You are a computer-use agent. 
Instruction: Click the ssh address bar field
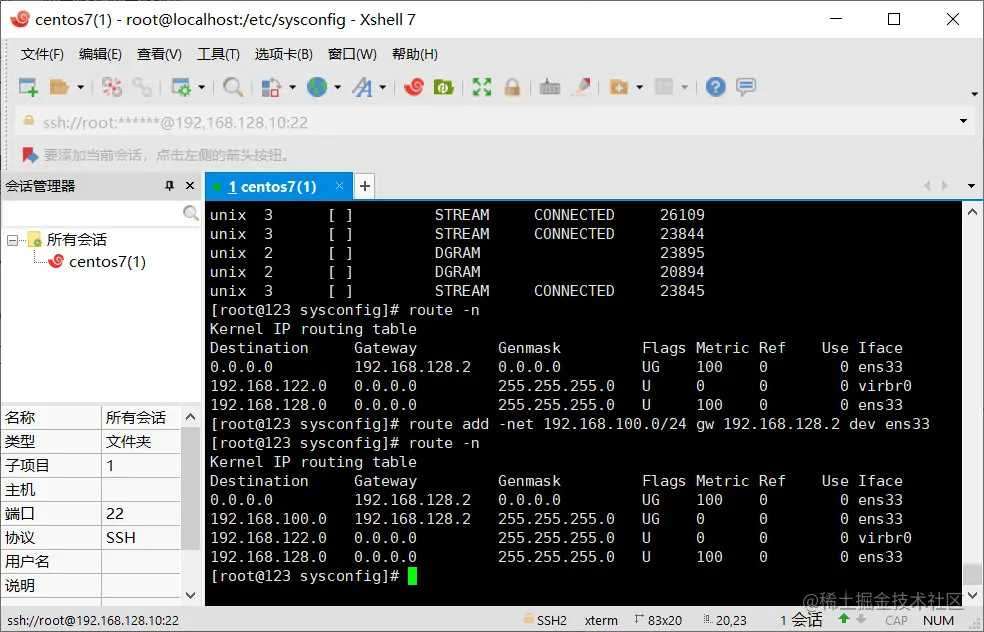coord(489,122)
